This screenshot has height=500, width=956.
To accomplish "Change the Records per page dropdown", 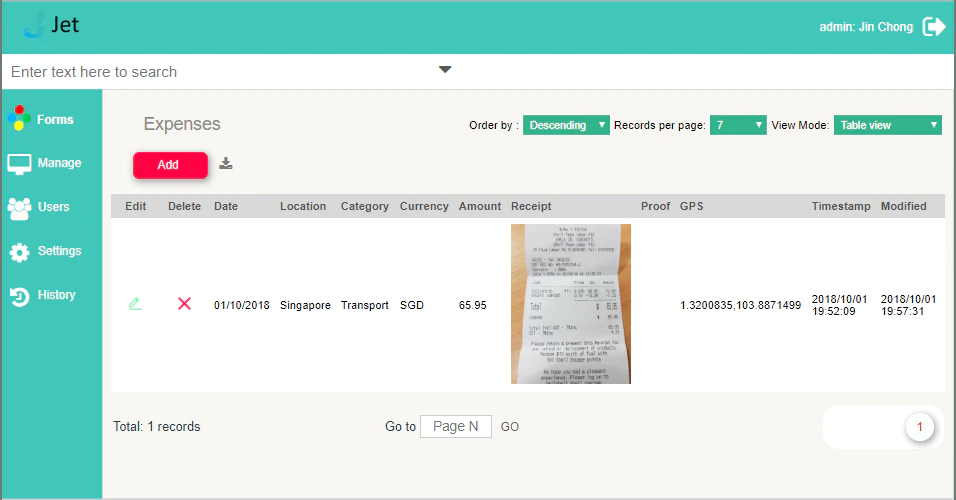I will coord(738,125).
